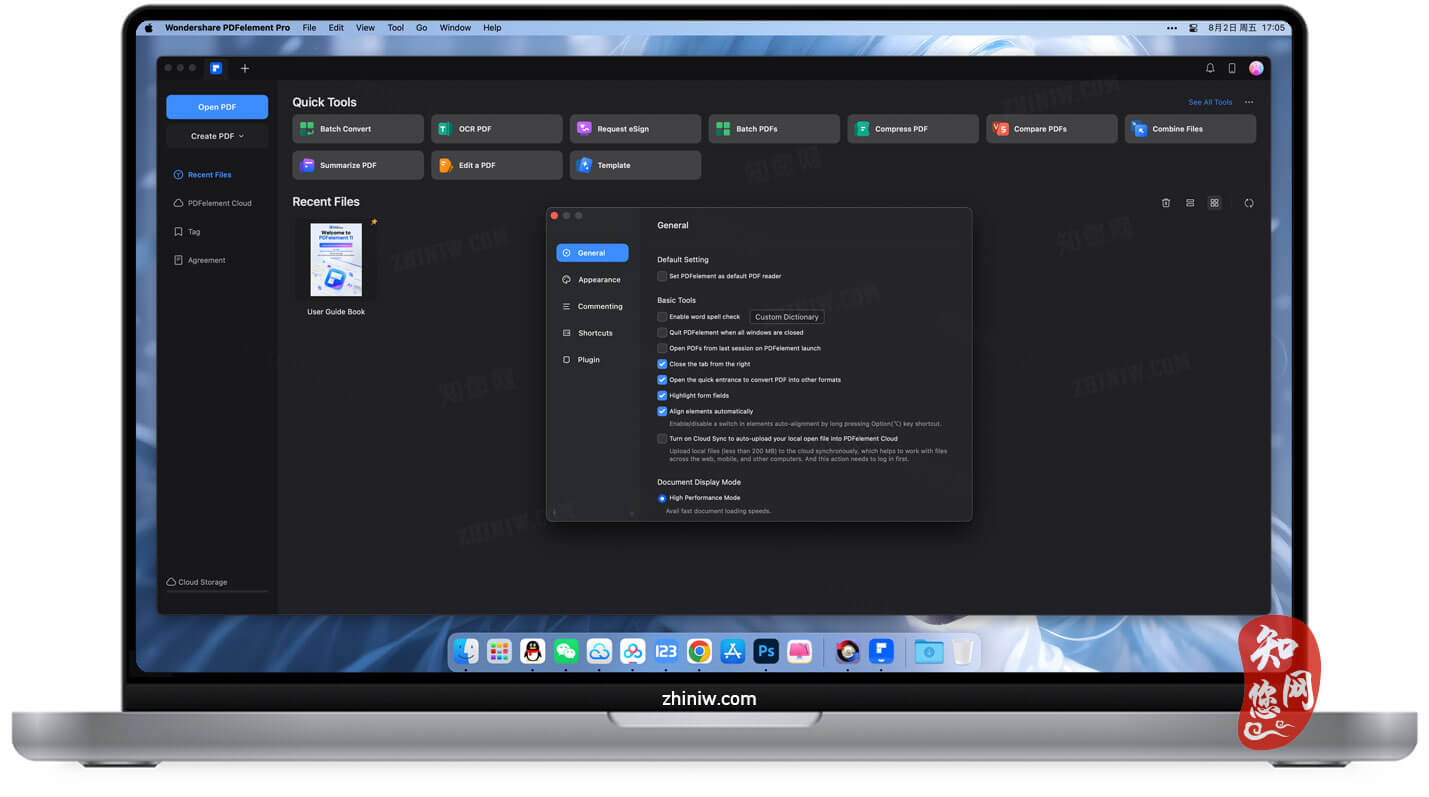Viewport: 1429px width, 797px height.
Task: Open PDFelement Cloud in sidebar
Action: pos(212,203)
